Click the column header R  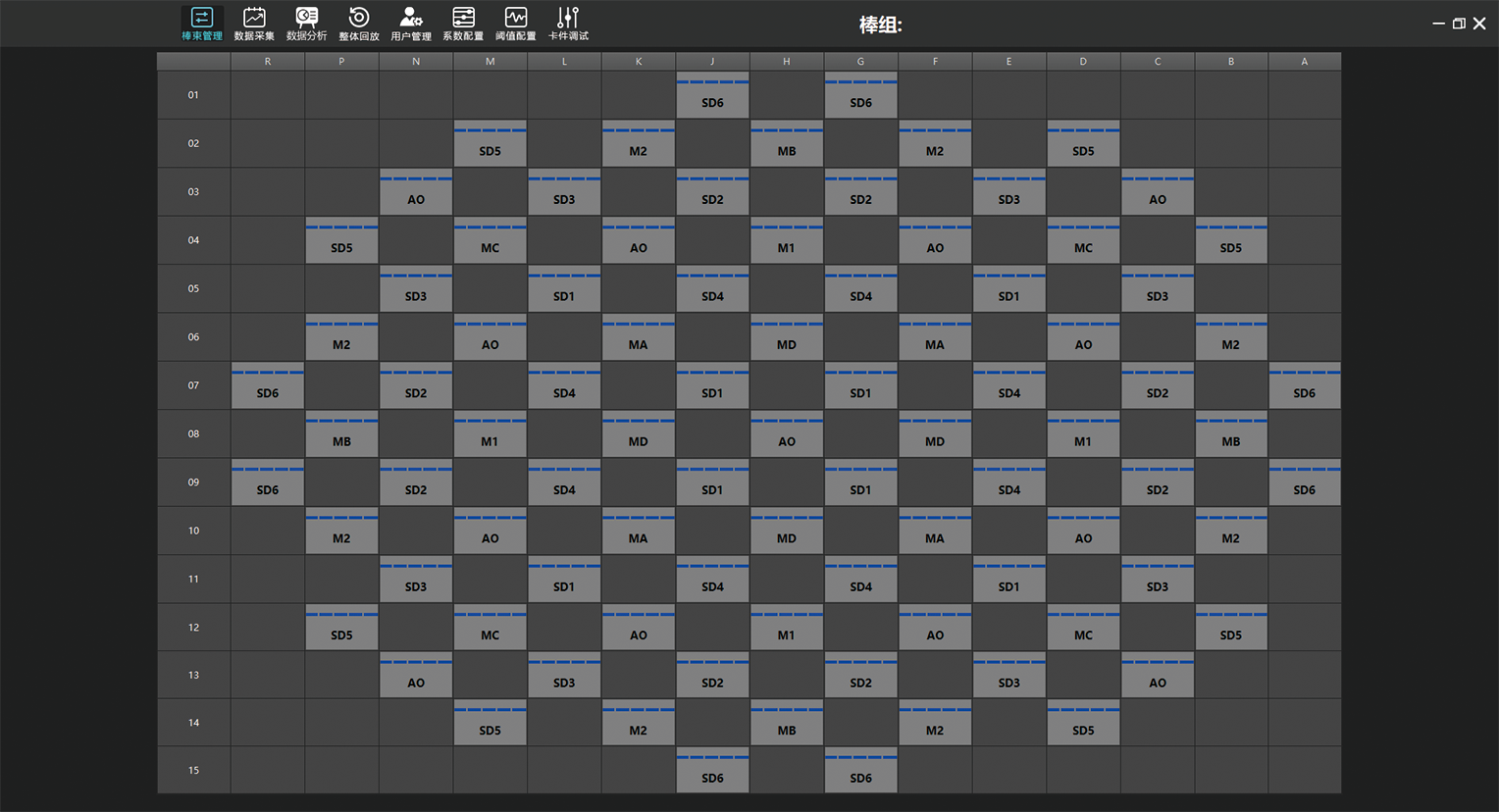point(268,61)
